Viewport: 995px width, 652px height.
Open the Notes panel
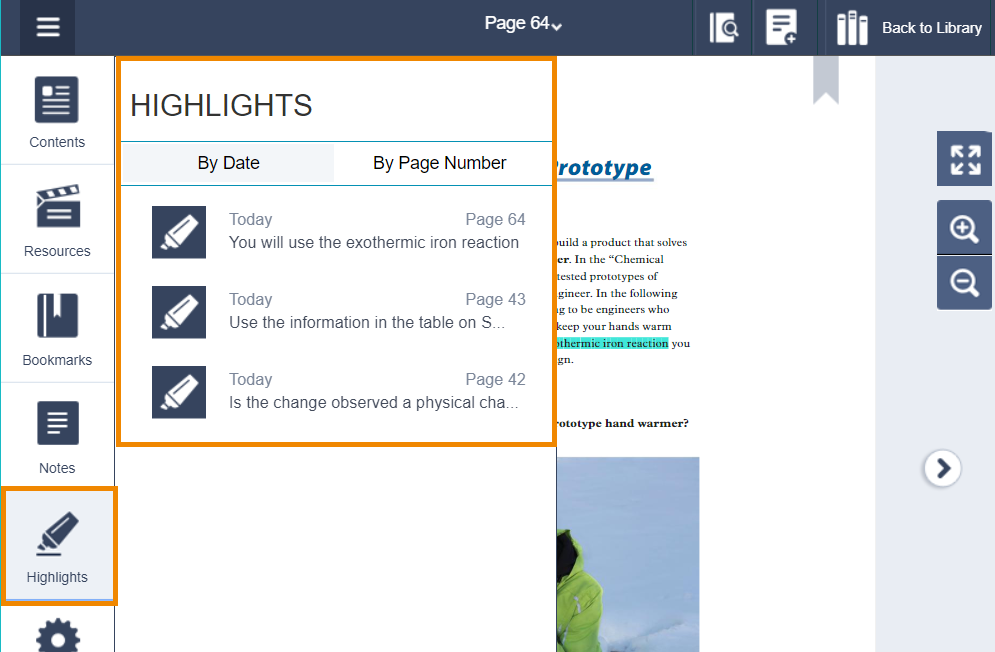point(57,437)
